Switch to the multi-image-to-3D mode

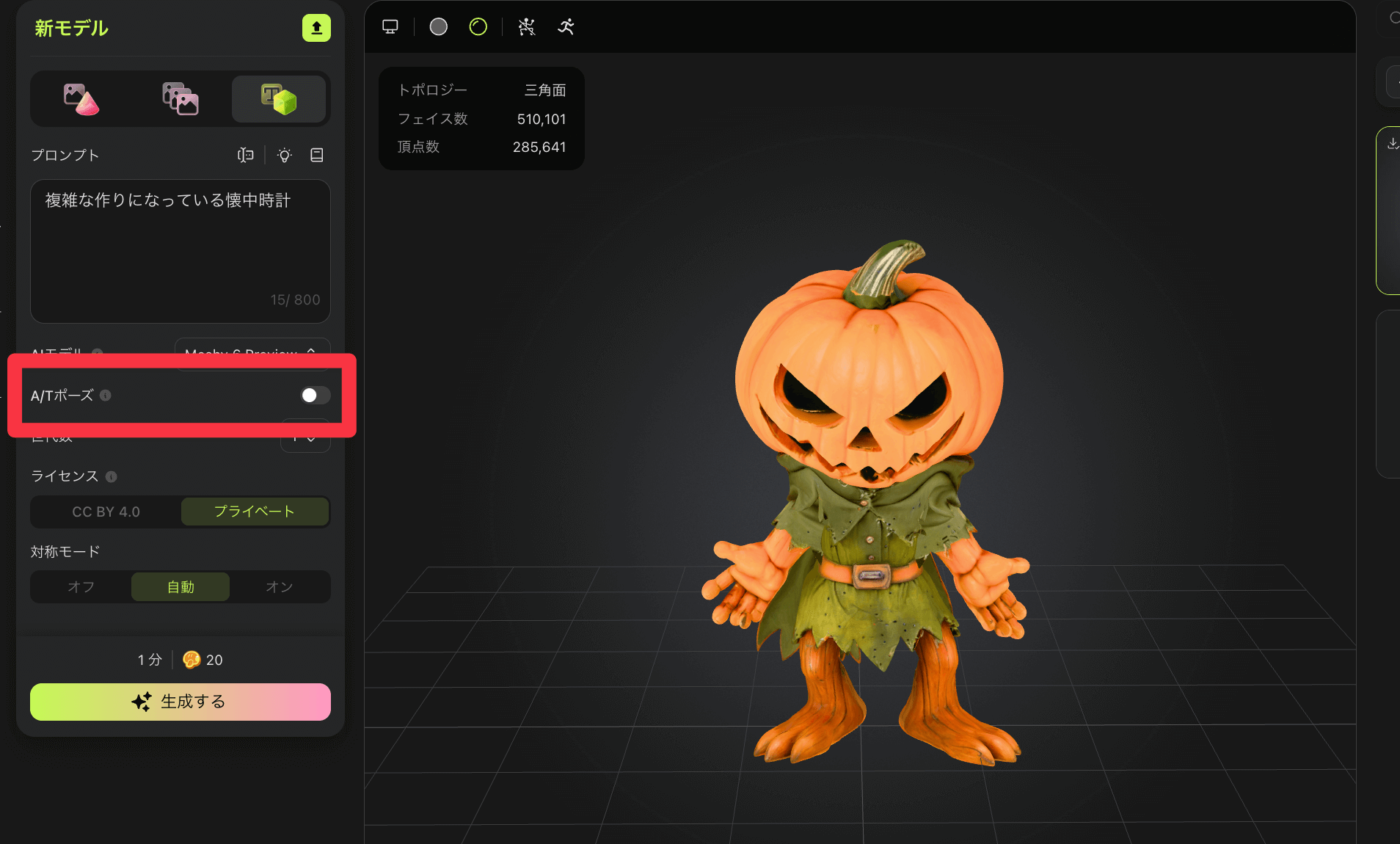coord(180,99)
